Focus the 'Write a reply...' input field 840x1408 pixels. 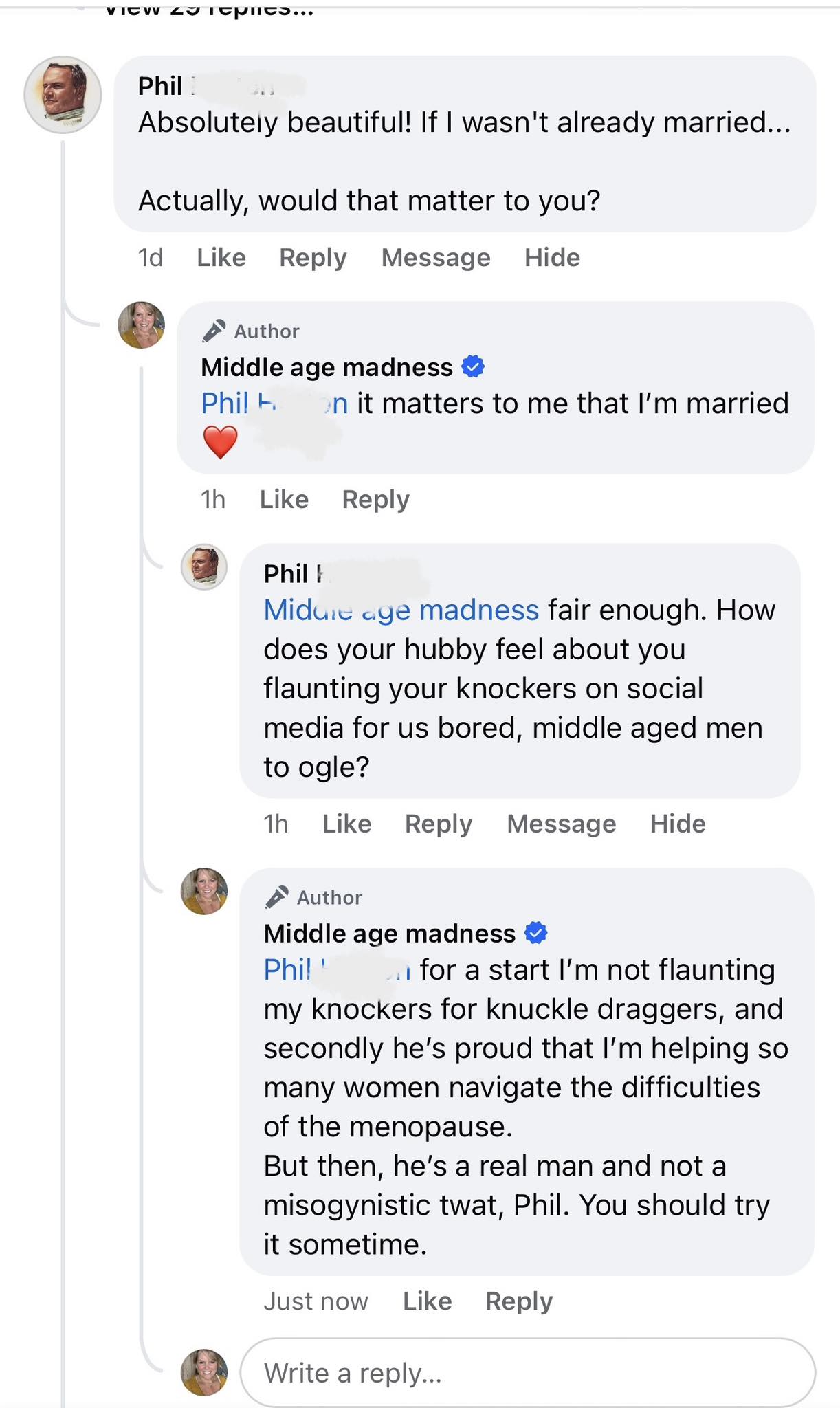528,1372
